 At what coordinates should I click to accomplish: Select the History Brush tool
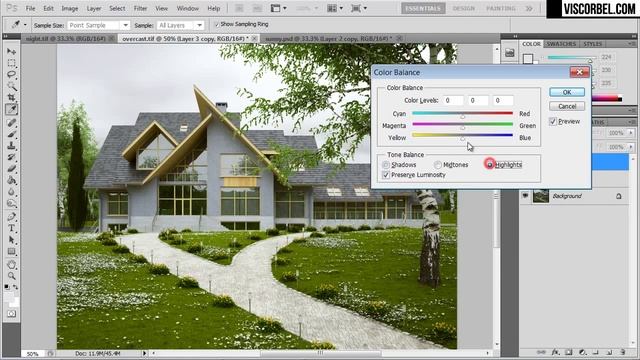[x=11, y=157]
